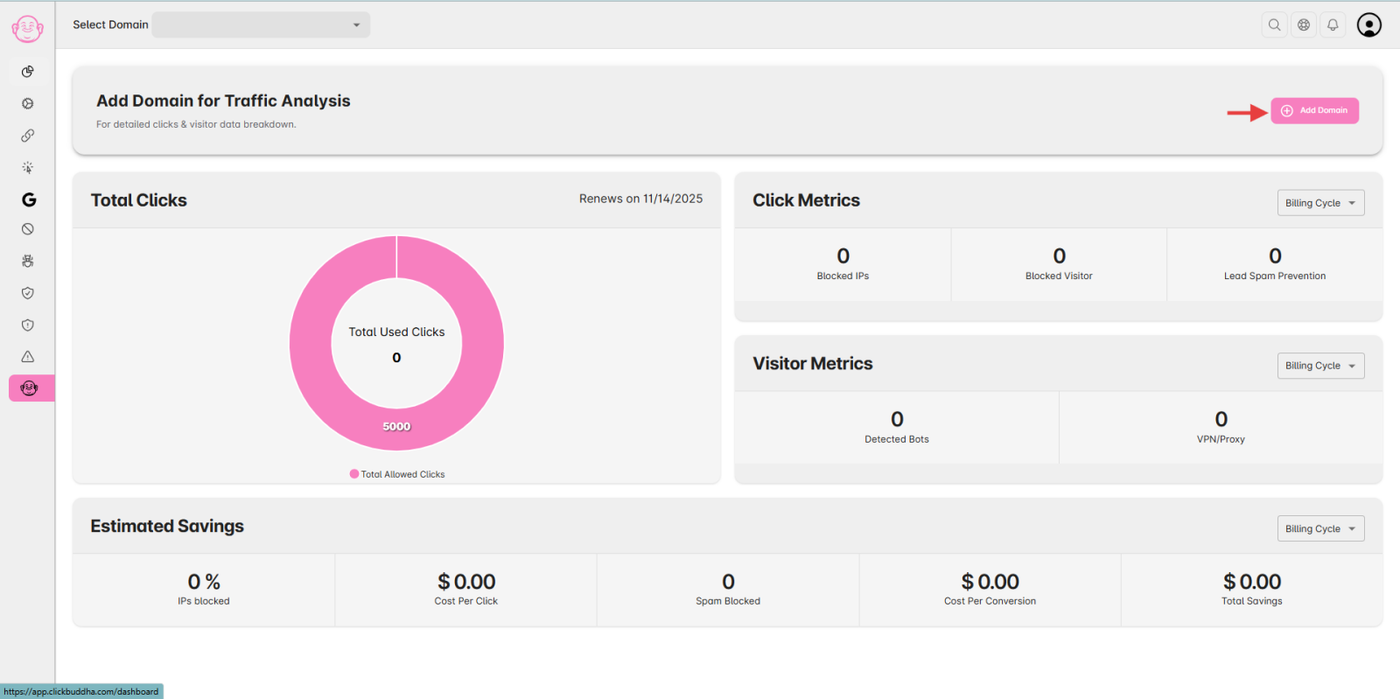
Task: Open Estimated Savings Billing Cycle dropdown
Action: click(1321, 529)
